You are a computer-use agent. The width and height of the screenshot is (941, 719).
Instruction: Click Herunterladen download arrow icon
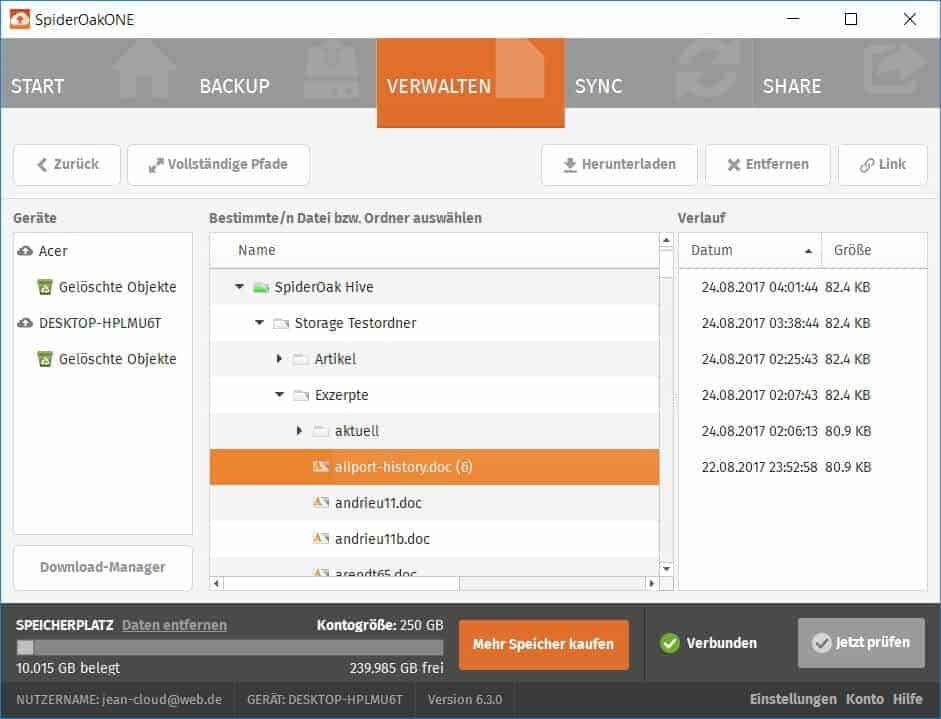[570, 164]
